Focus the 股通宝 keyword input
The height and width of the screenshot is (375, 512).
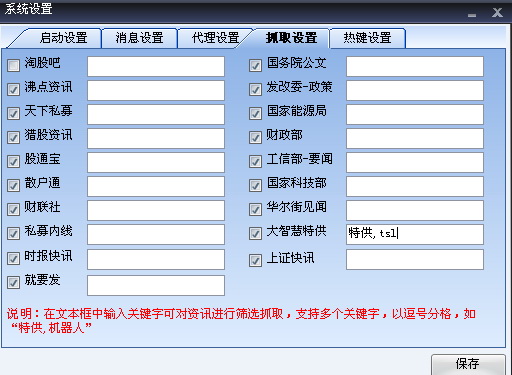156,162
